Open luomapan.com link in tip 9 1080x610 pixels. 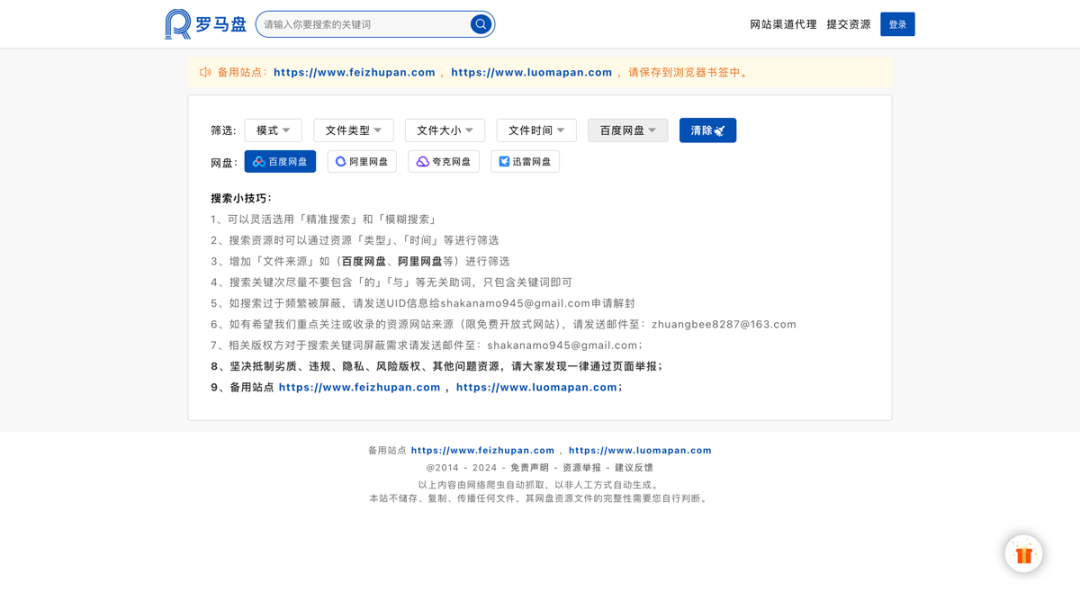[x=536, y=388]
